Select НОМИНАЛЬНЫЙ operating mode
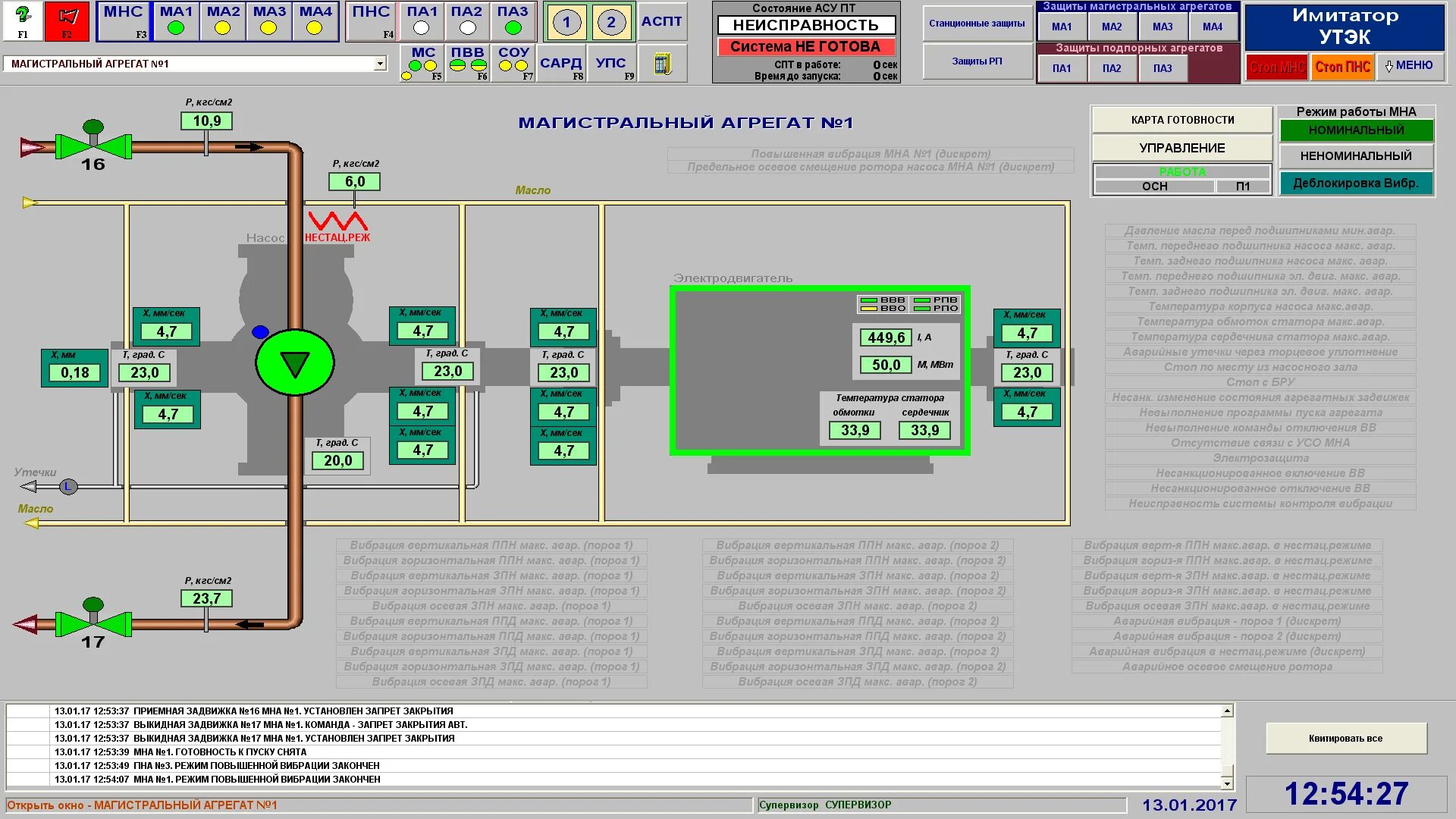This screenshot has height=819, width=1456. tap(1356, 130)
